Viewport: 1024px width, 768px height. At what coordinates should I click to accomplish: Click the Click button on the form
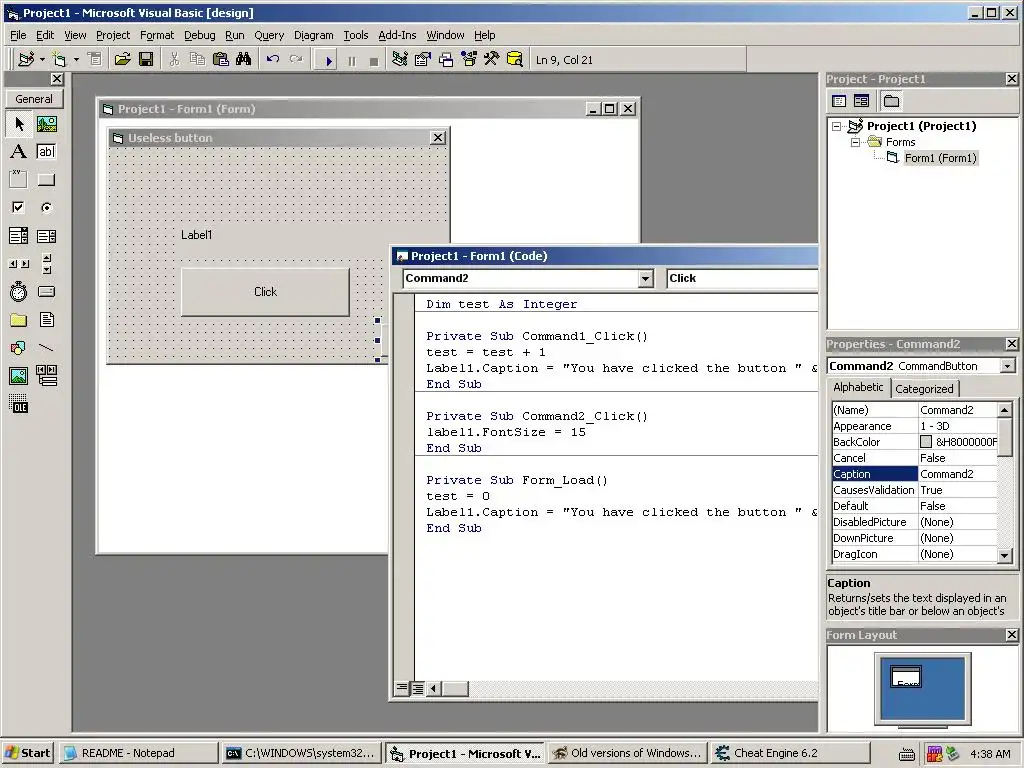click(265, 292)
